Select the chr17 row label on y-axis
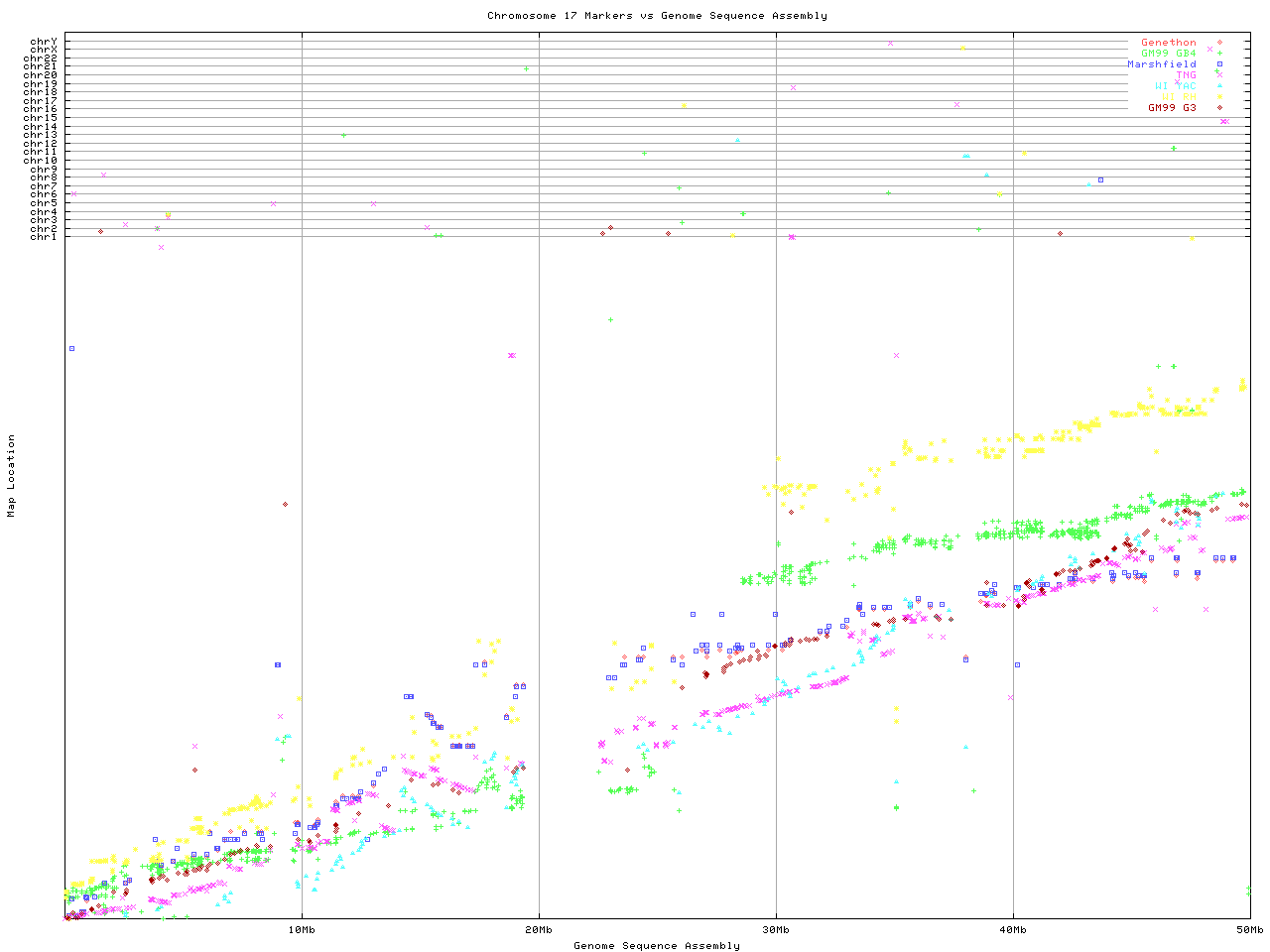This screenshot has width=1270, height=952. tap(41, 101)
